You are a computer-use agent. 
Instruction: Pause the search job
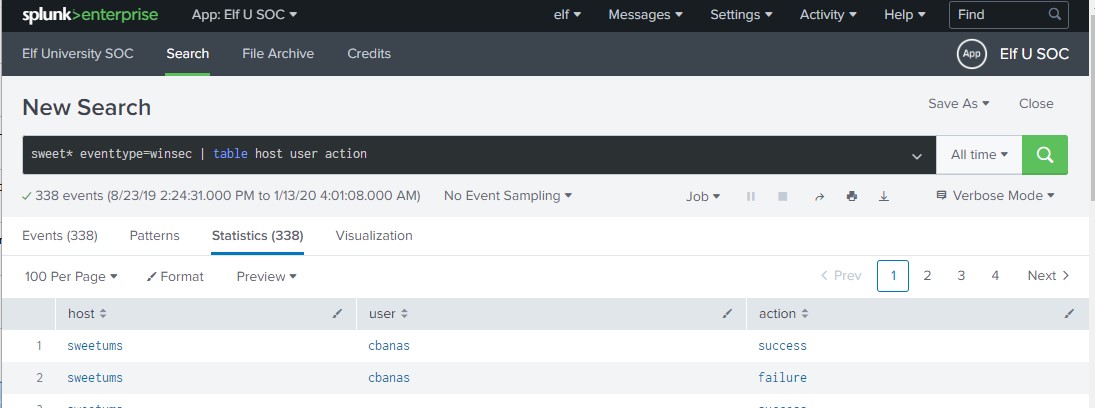pos(750,196)
